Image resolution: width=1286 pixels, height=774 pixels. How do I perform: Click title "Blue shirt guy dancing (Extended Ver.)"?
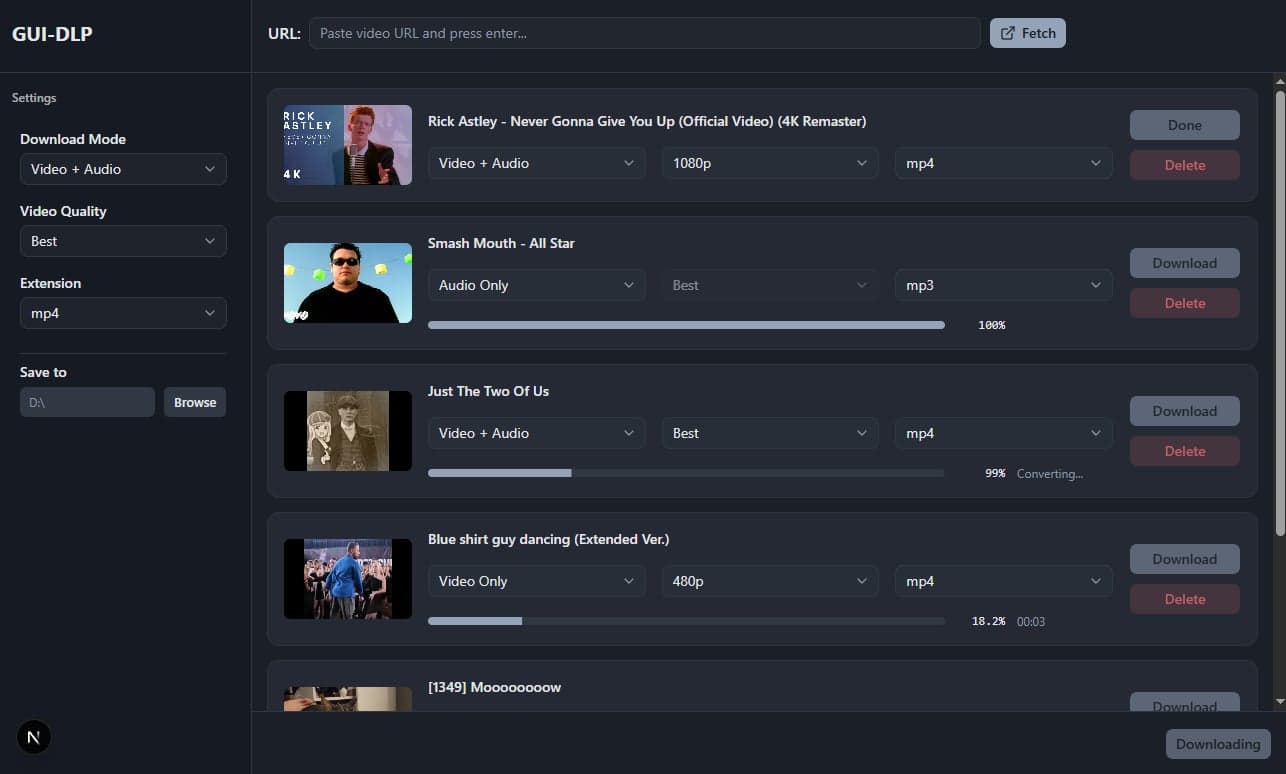tap(549, 539)
